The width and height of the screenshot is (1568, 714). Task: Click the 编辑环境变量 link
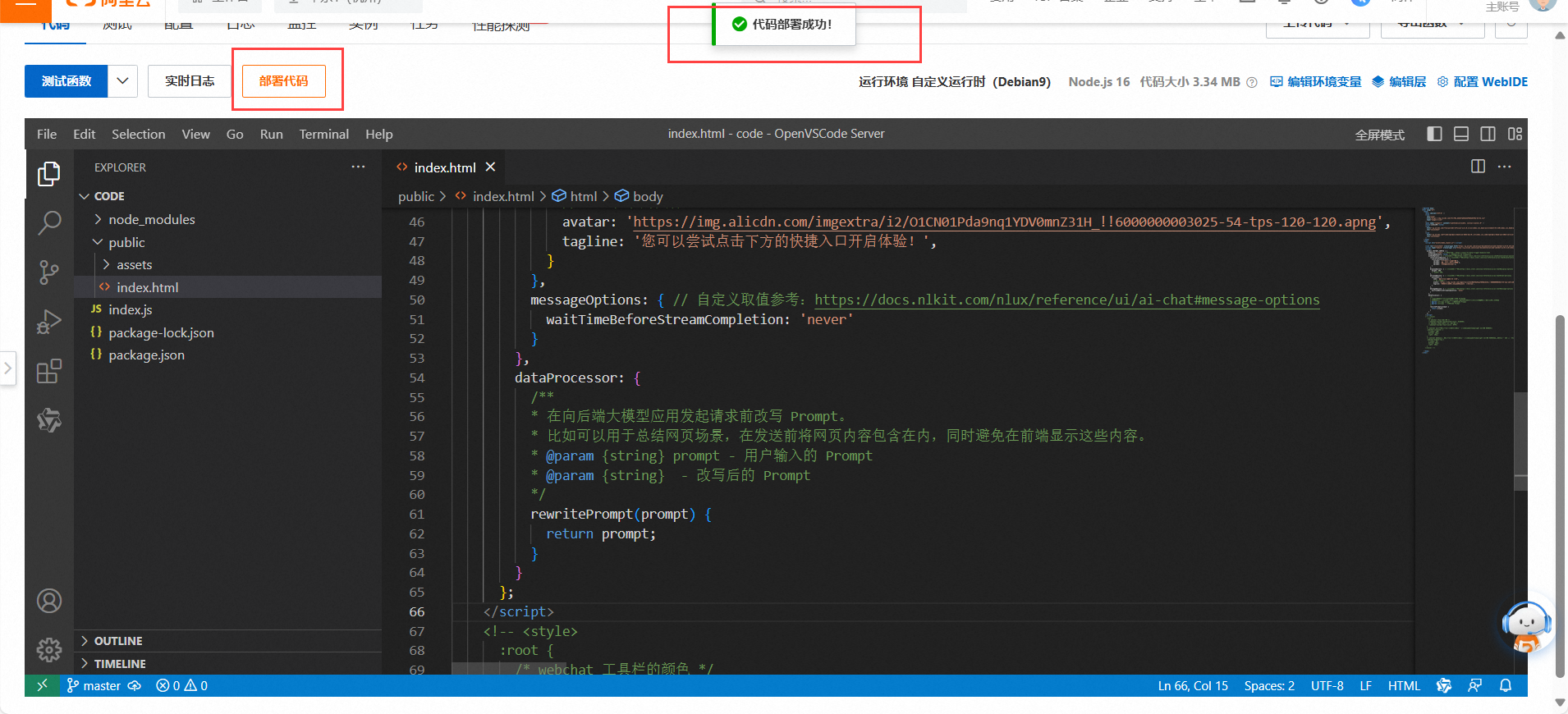coord(1316,82)
